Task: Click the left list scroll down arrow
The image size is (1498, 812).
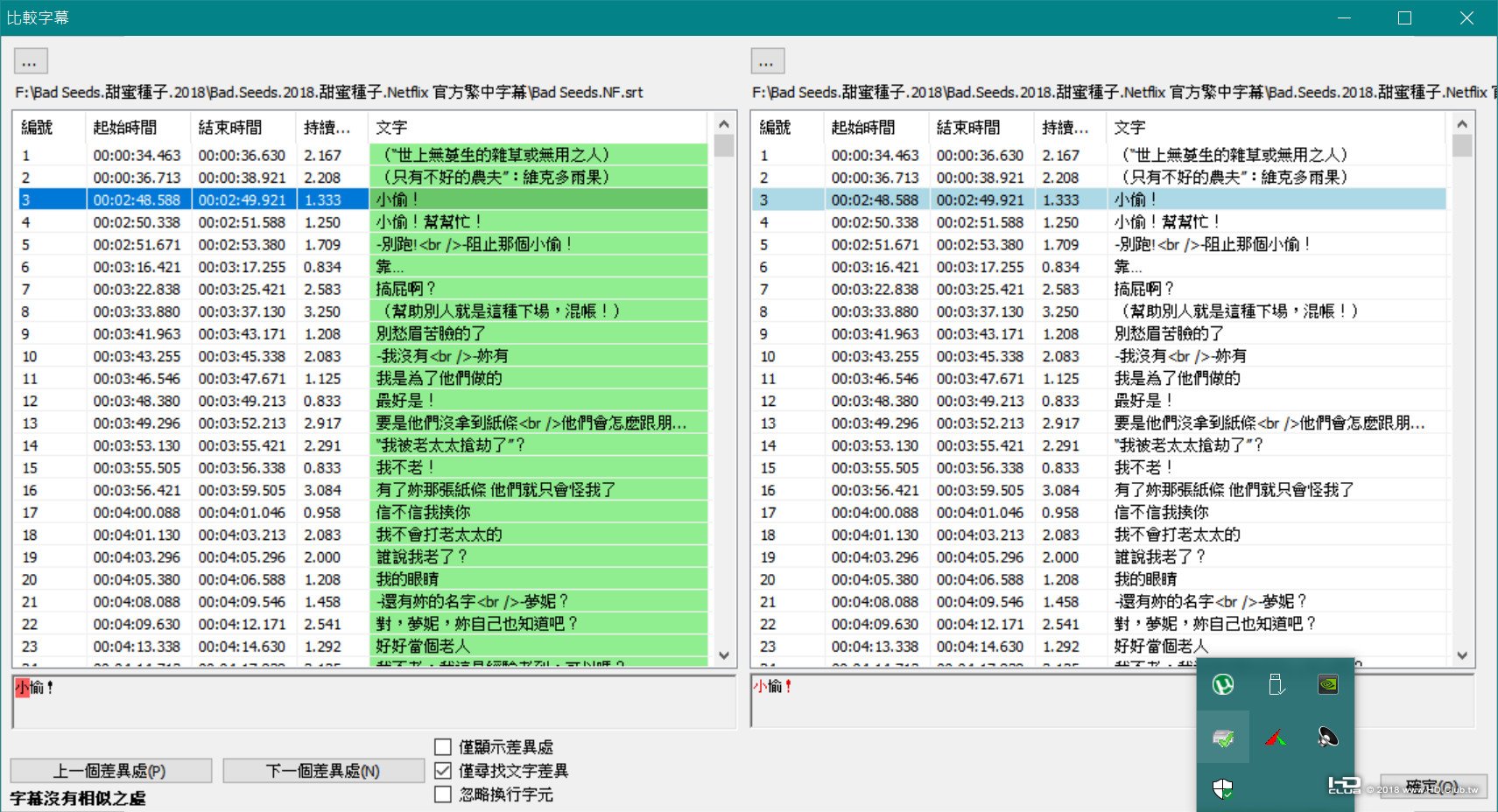Action: (724, 655)
